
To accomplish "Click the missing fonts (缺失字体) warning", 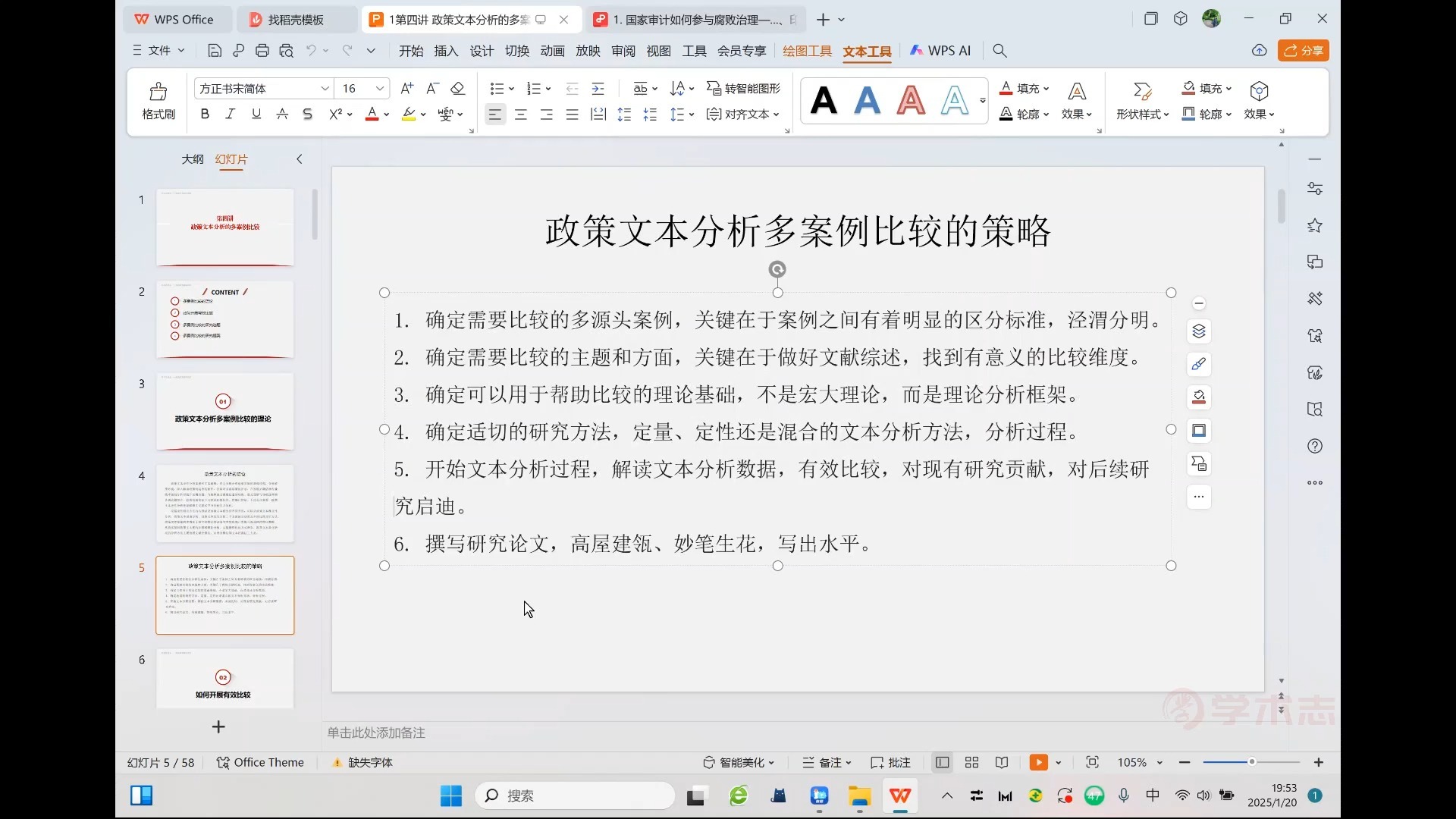I will pos(362,762).
